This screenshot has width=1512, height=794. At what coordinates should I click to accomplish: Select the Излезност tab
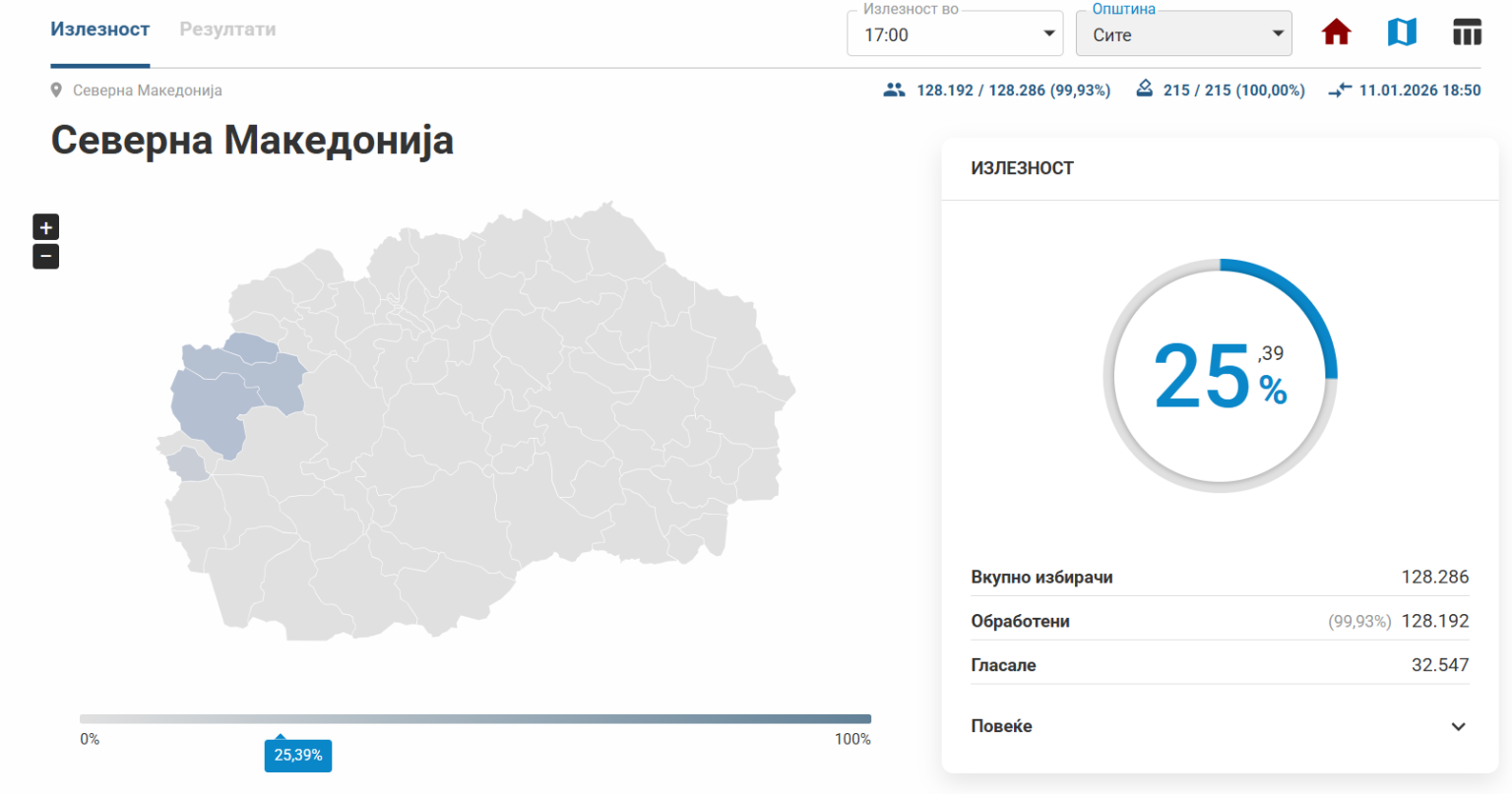99,30
